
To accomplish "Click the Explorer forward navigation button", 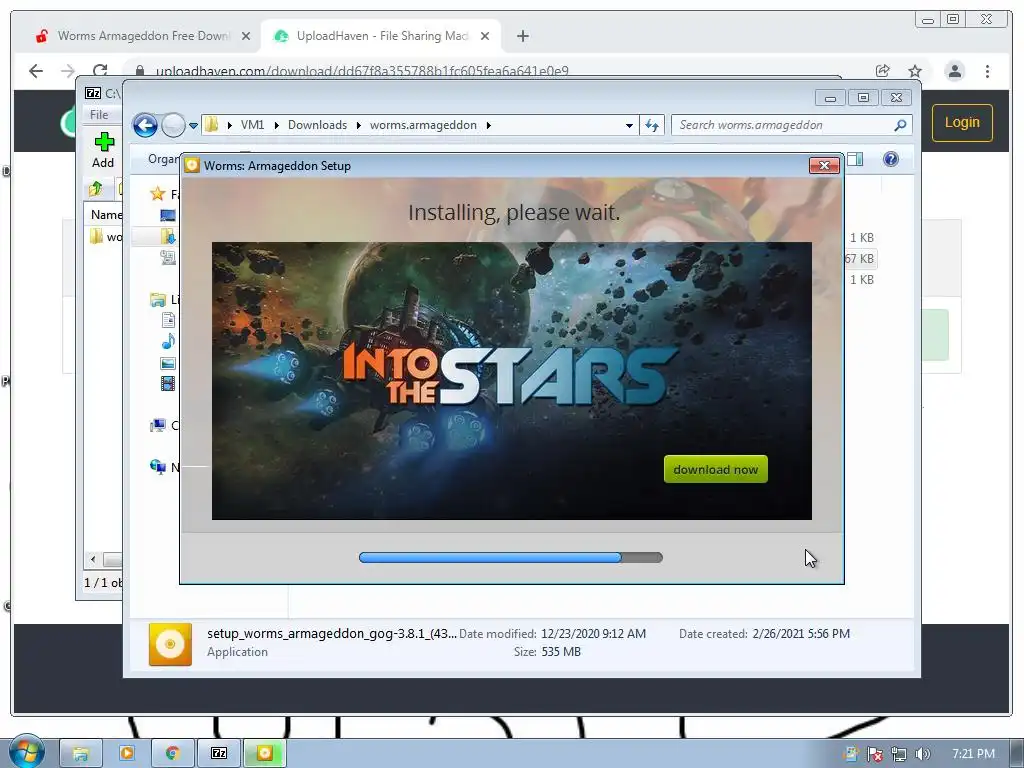I will pos(173,125).
